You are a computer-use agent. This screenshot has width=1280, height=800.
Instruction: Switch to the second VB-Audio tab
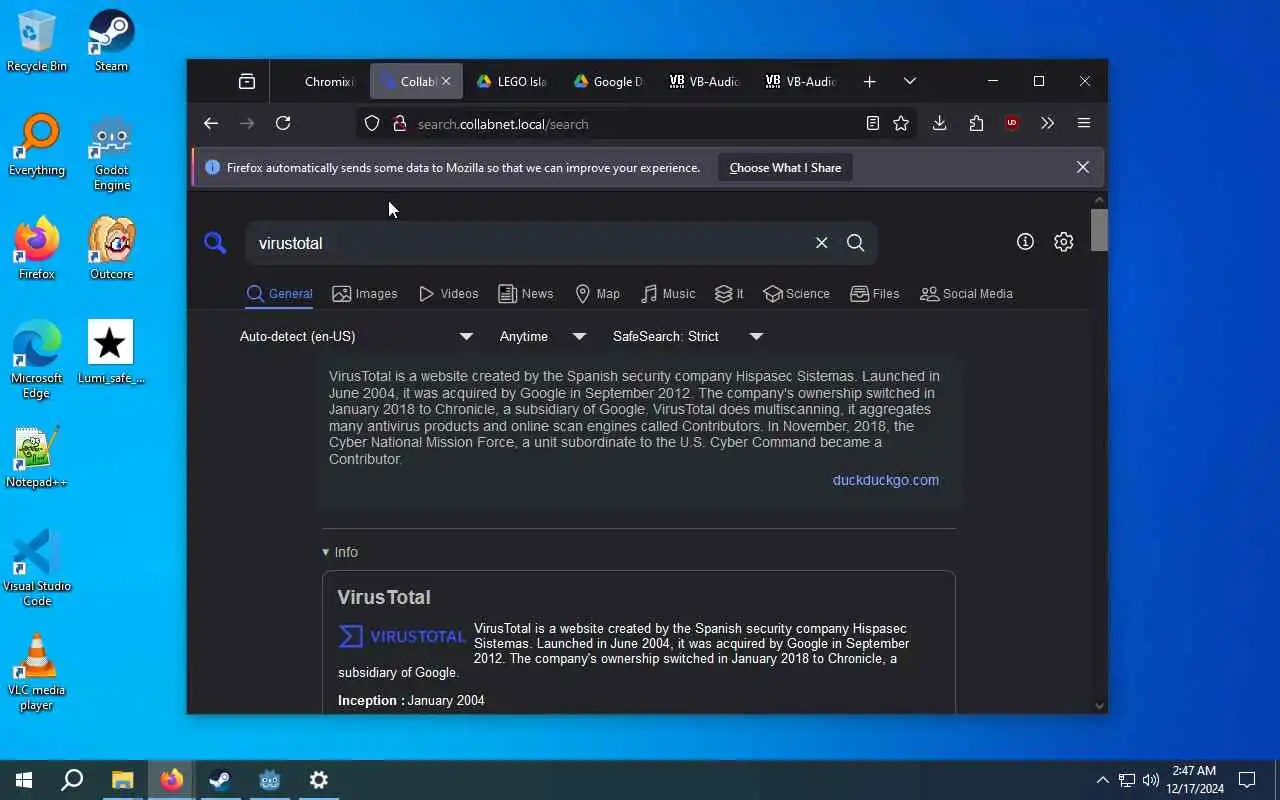coord(801,82)
